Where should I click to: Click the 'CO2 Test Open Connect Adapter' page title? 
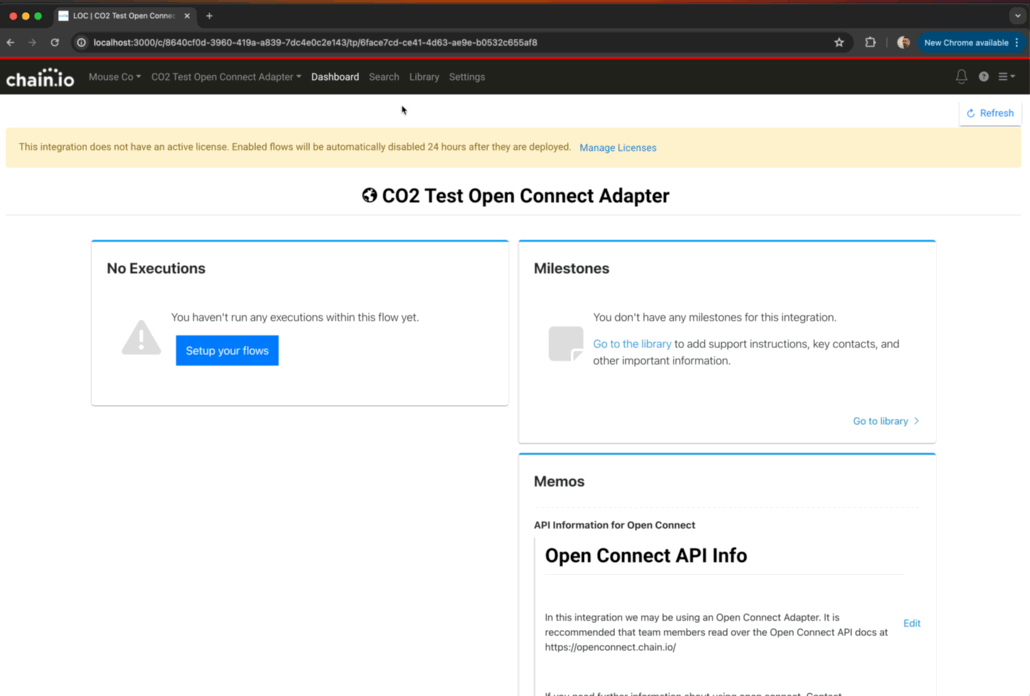tap(526, 196)
